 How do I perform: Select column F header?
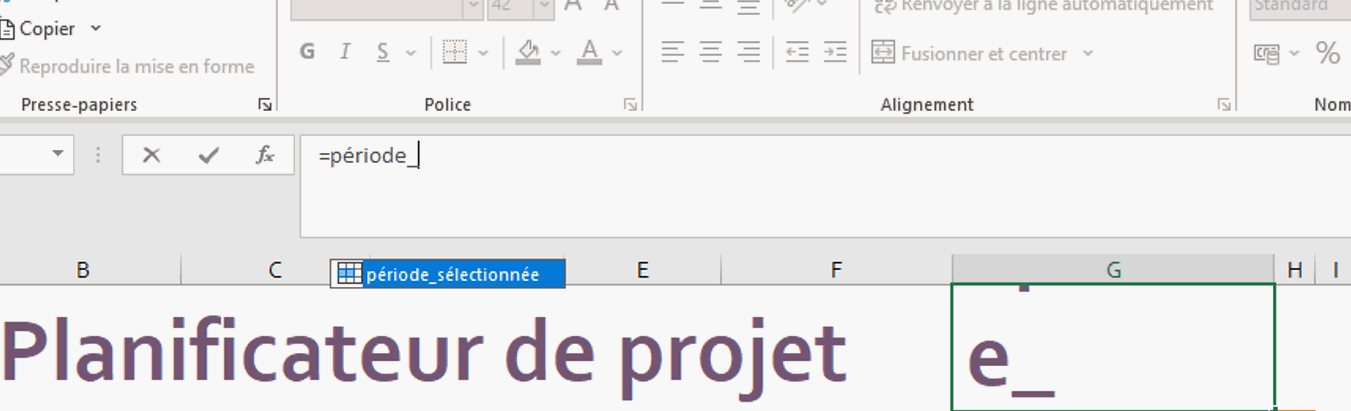click(x=836, y=269)
